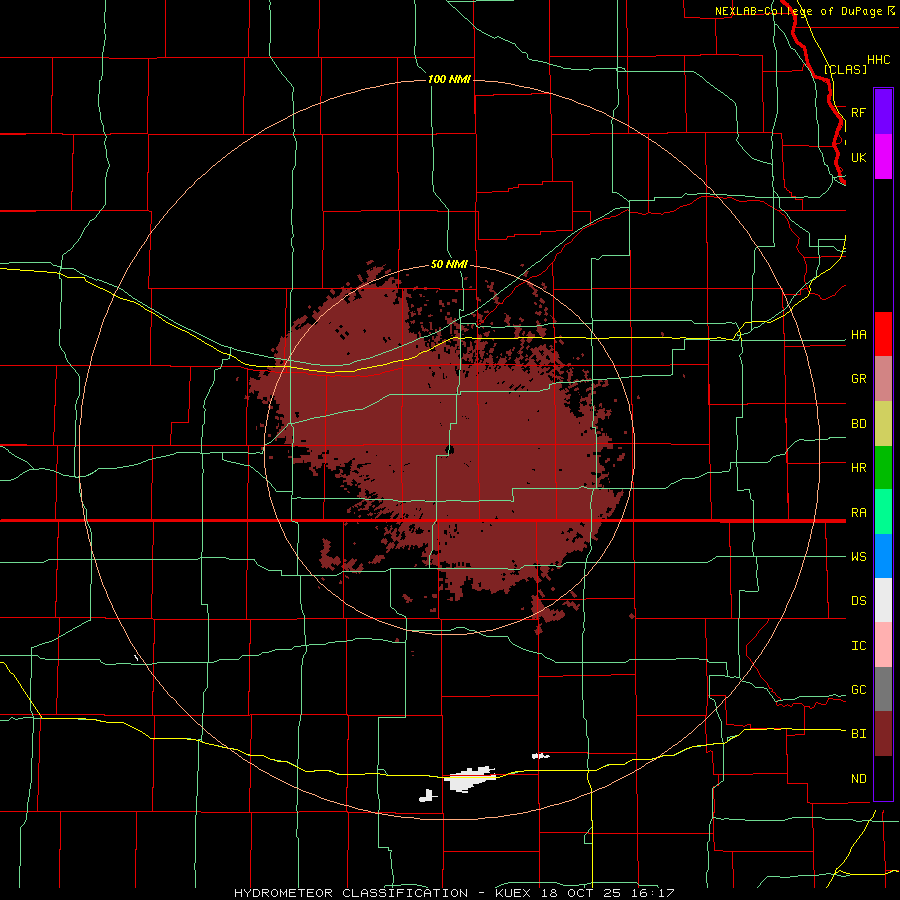Click the DS legend label
This screenshot has height=900, width=900.
858,601
